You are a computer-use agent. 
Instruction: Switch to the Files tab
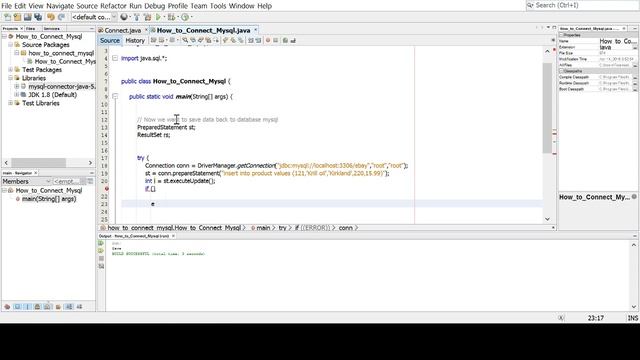click(x=31, y=29)
